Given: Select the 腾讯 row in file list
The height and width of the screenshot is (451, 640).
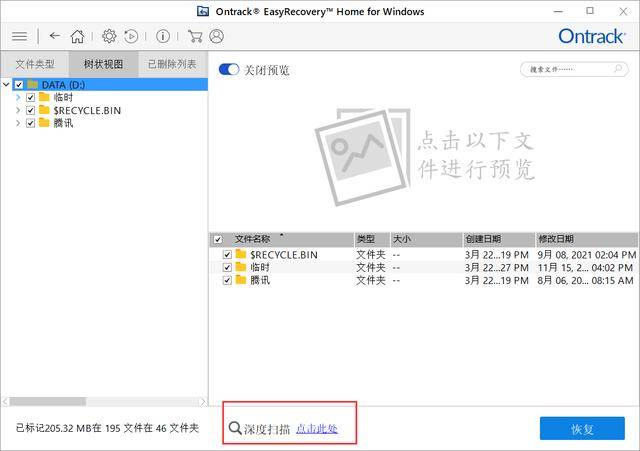Looking at the screenshot, I should point(423,280).
